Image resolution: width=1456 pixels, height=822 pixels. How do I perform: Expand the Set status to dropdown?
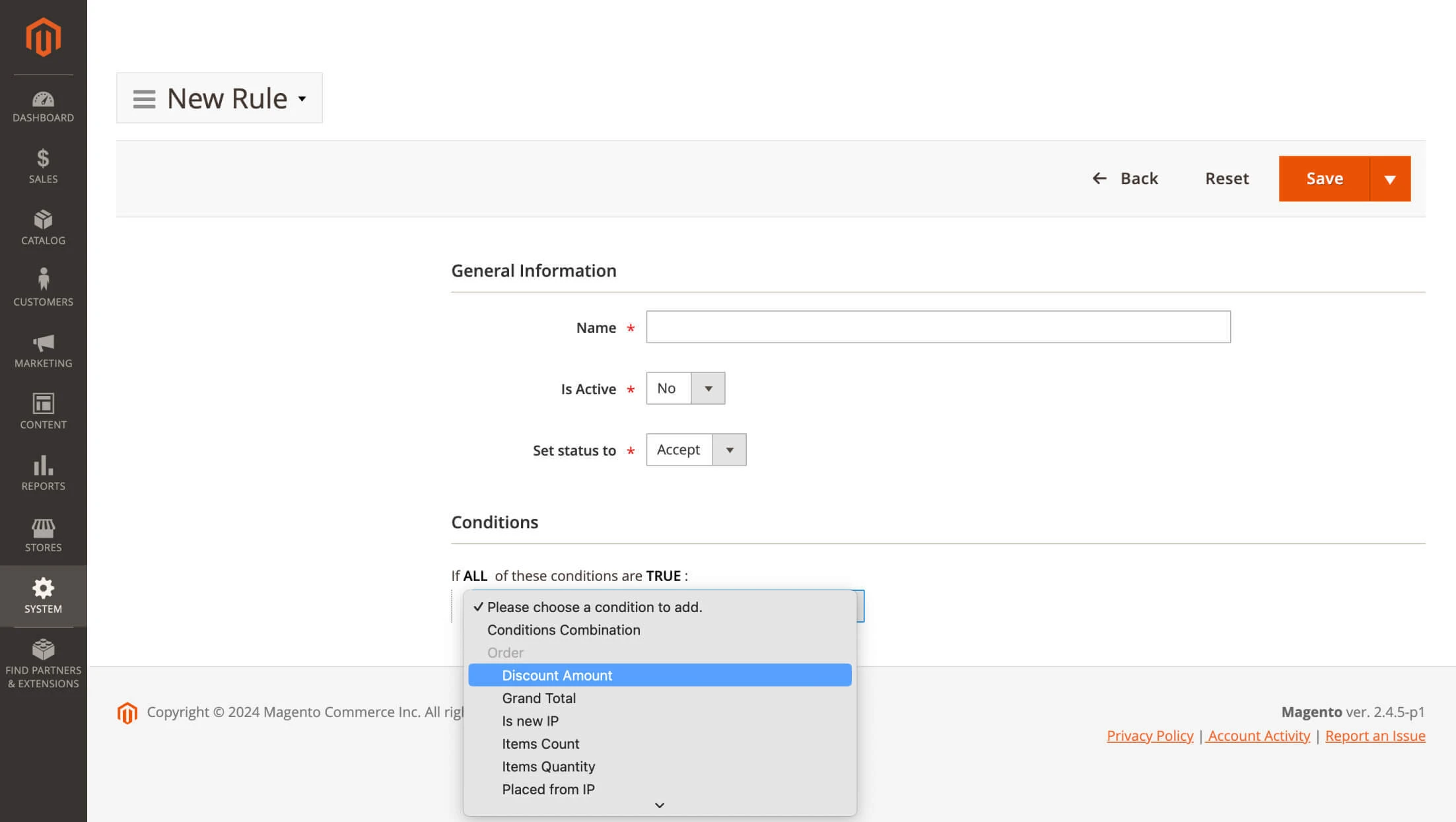coord(729,449)
